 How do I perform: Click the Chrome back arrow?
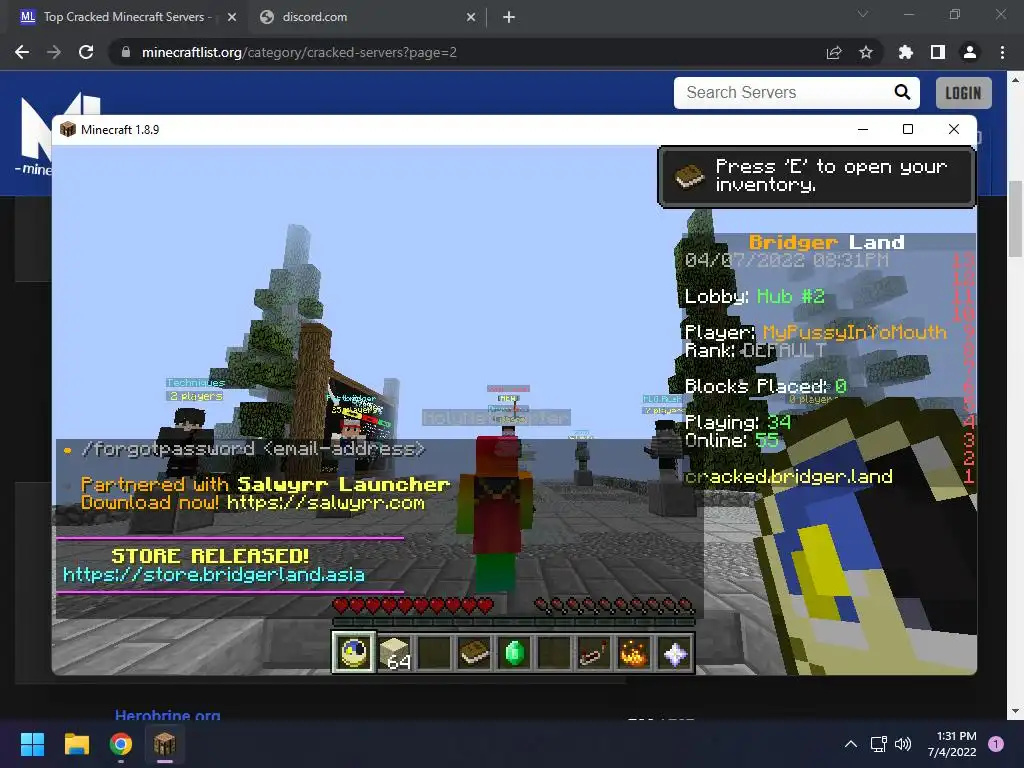(22, 52)
